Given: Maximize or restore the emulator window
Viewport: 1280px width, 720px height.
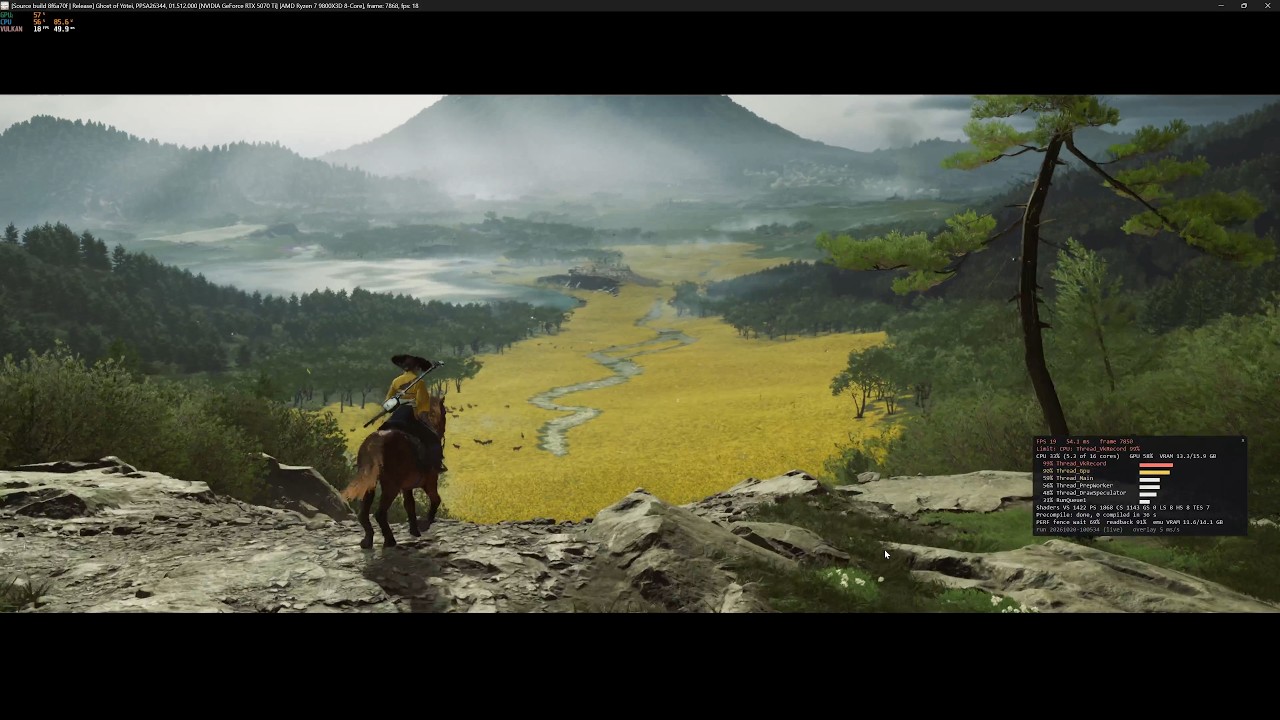Looking at the screenshot, I should click(1244, 5).
